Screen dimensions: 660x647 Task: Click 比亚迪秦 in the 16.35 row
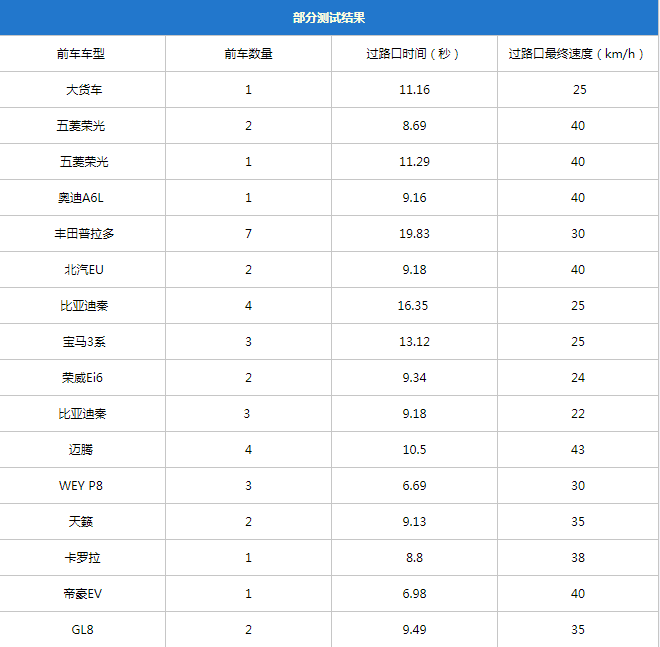(84, 306)
